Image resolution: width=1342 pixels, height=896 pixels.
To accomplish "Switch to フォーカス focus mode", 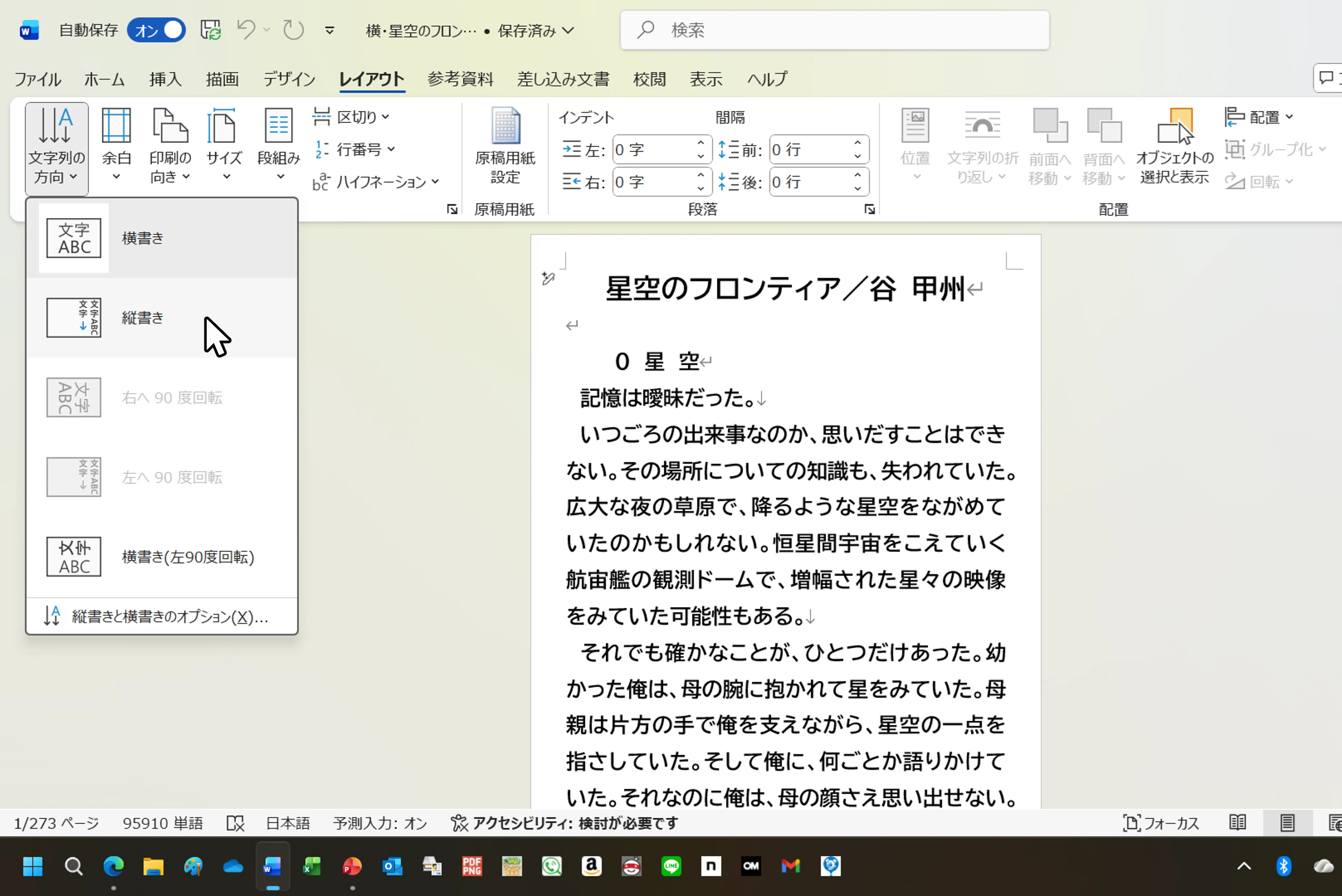I will tap(1161, 823).
